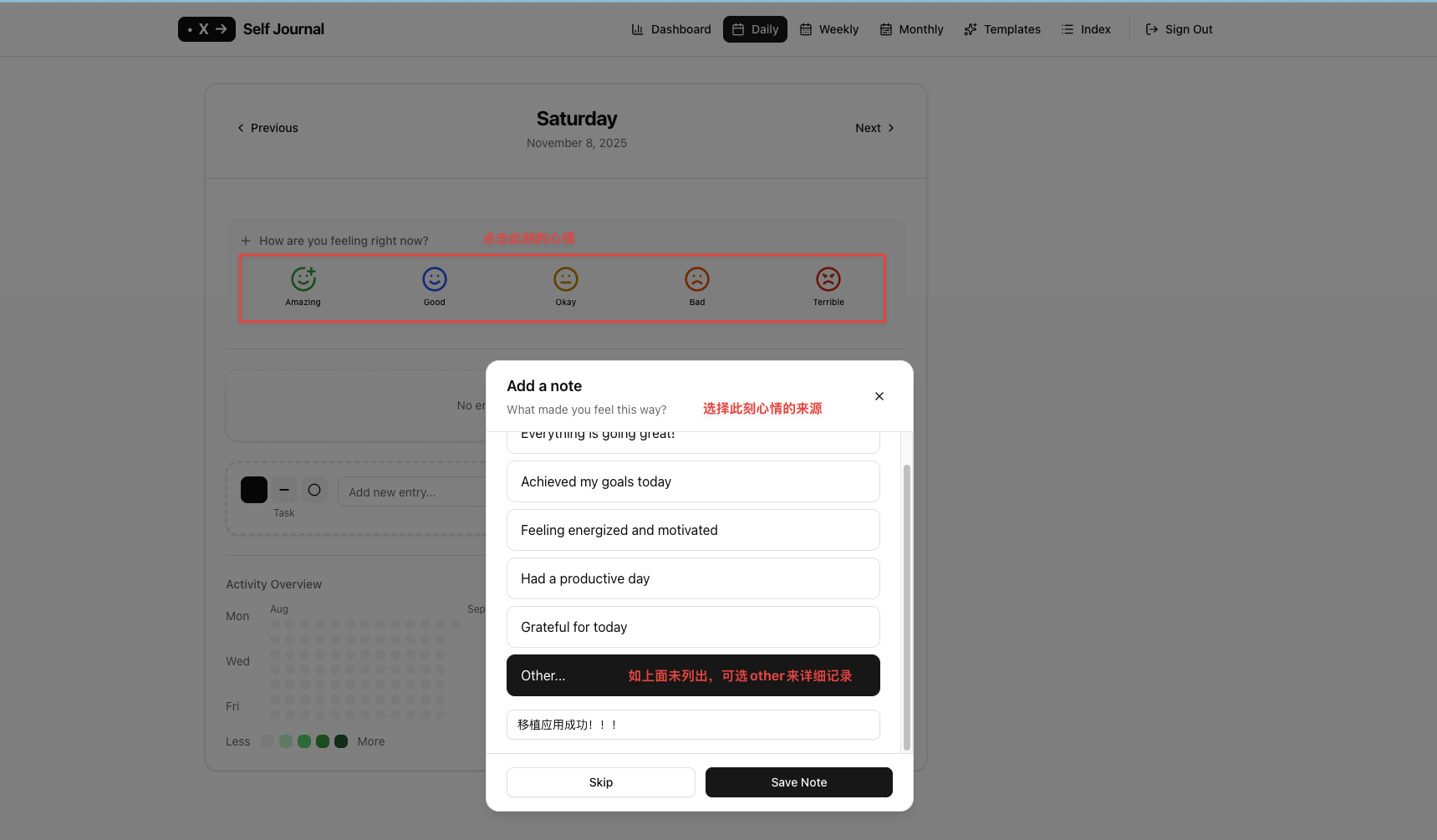Click the plus icon beside feeling prompt
Viewport: 1437px width, 840px height.
coord(246,241)
